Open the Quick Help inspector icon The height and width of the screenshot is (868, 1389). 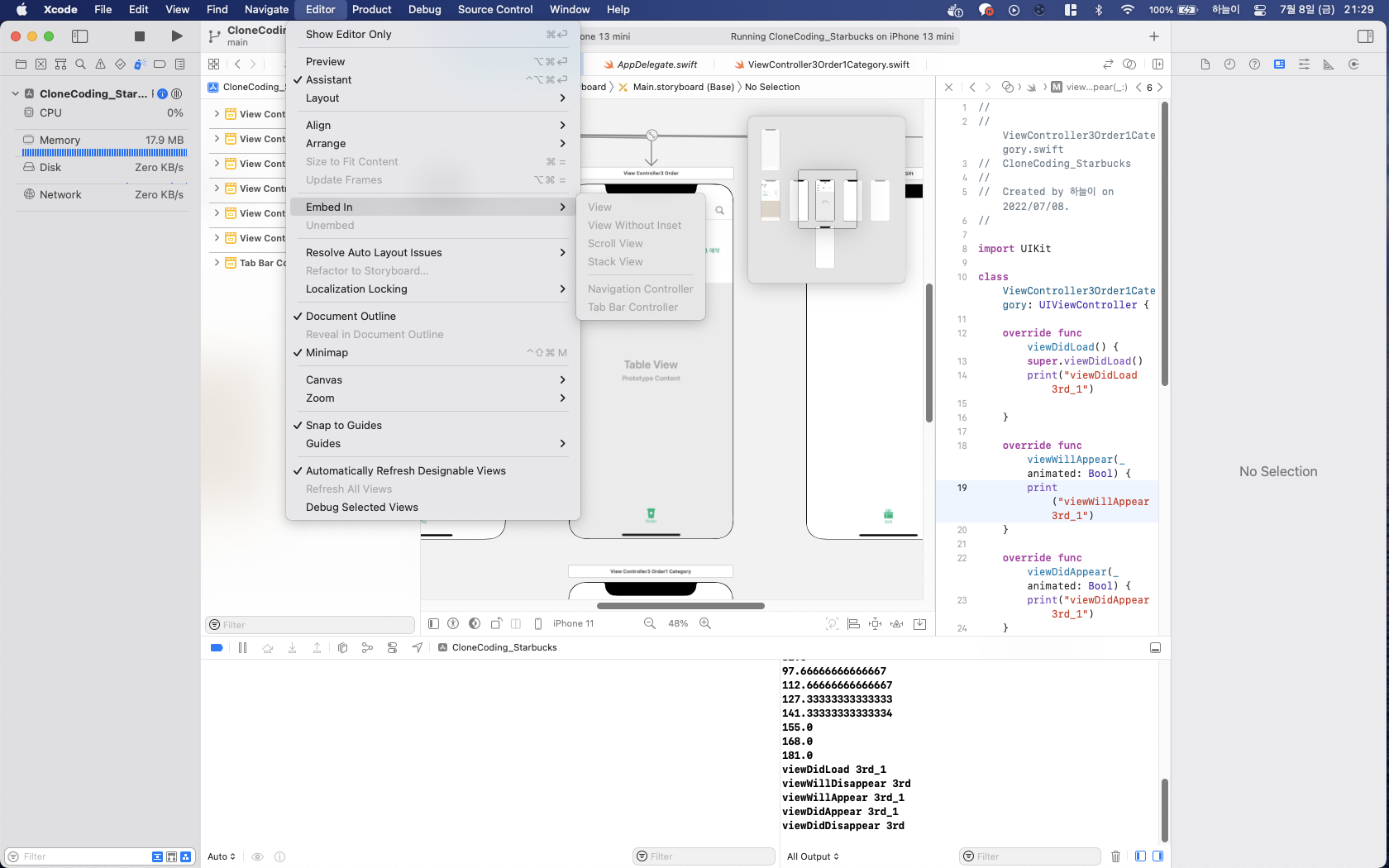point(1255,64)
